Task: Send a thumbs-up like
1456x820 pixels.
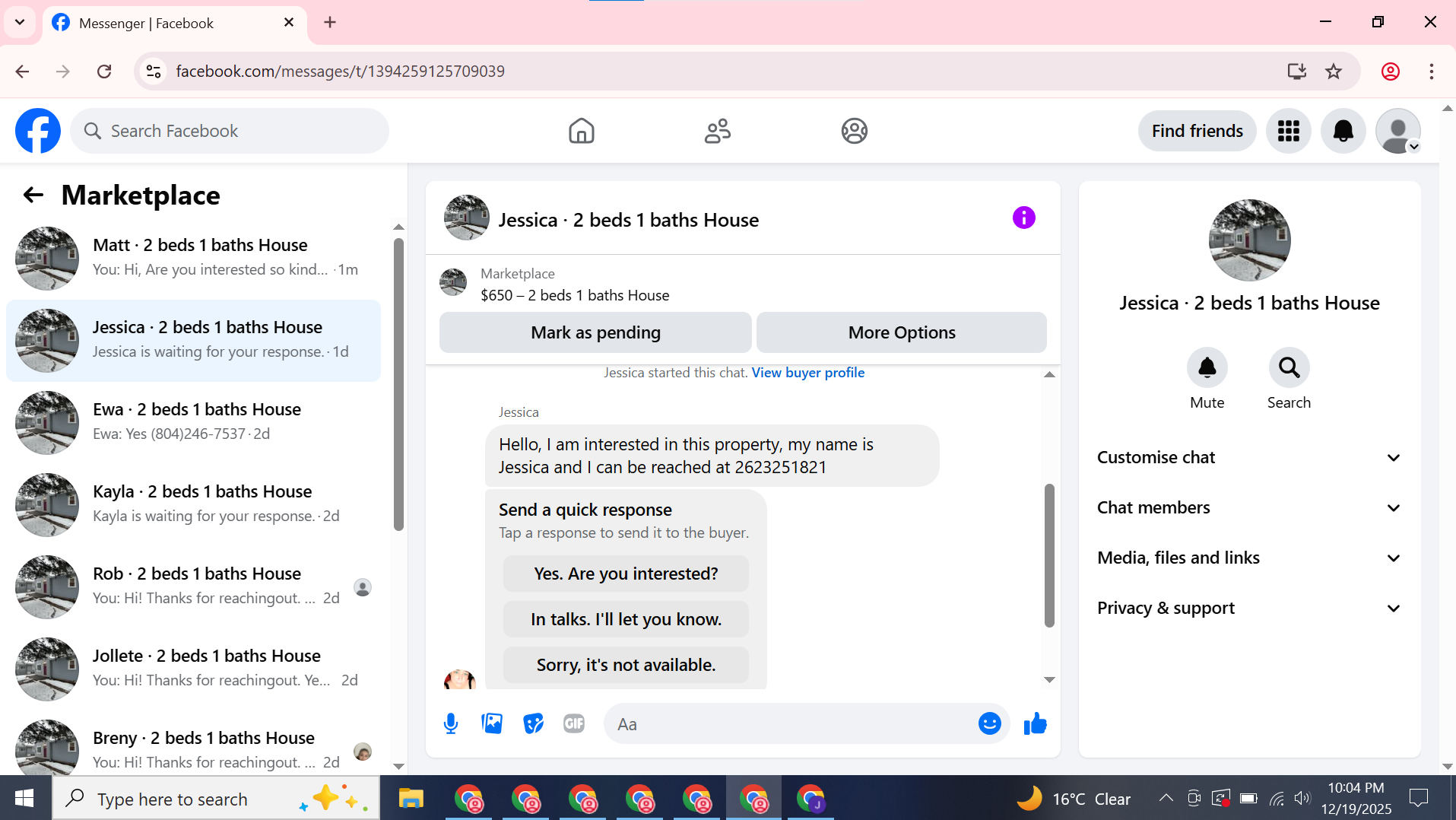Action: pos(1036,724)
